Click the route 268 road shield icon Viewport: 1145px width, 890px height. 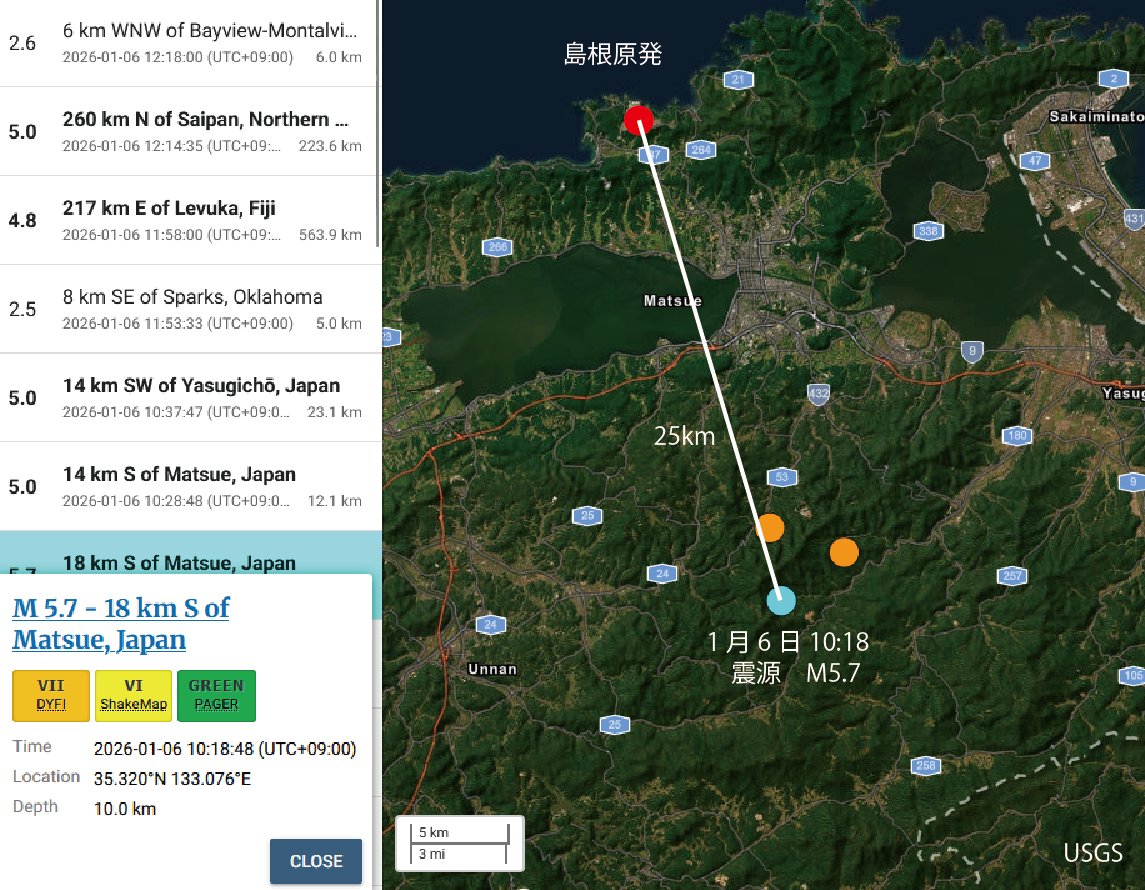(x=923, y=763)
